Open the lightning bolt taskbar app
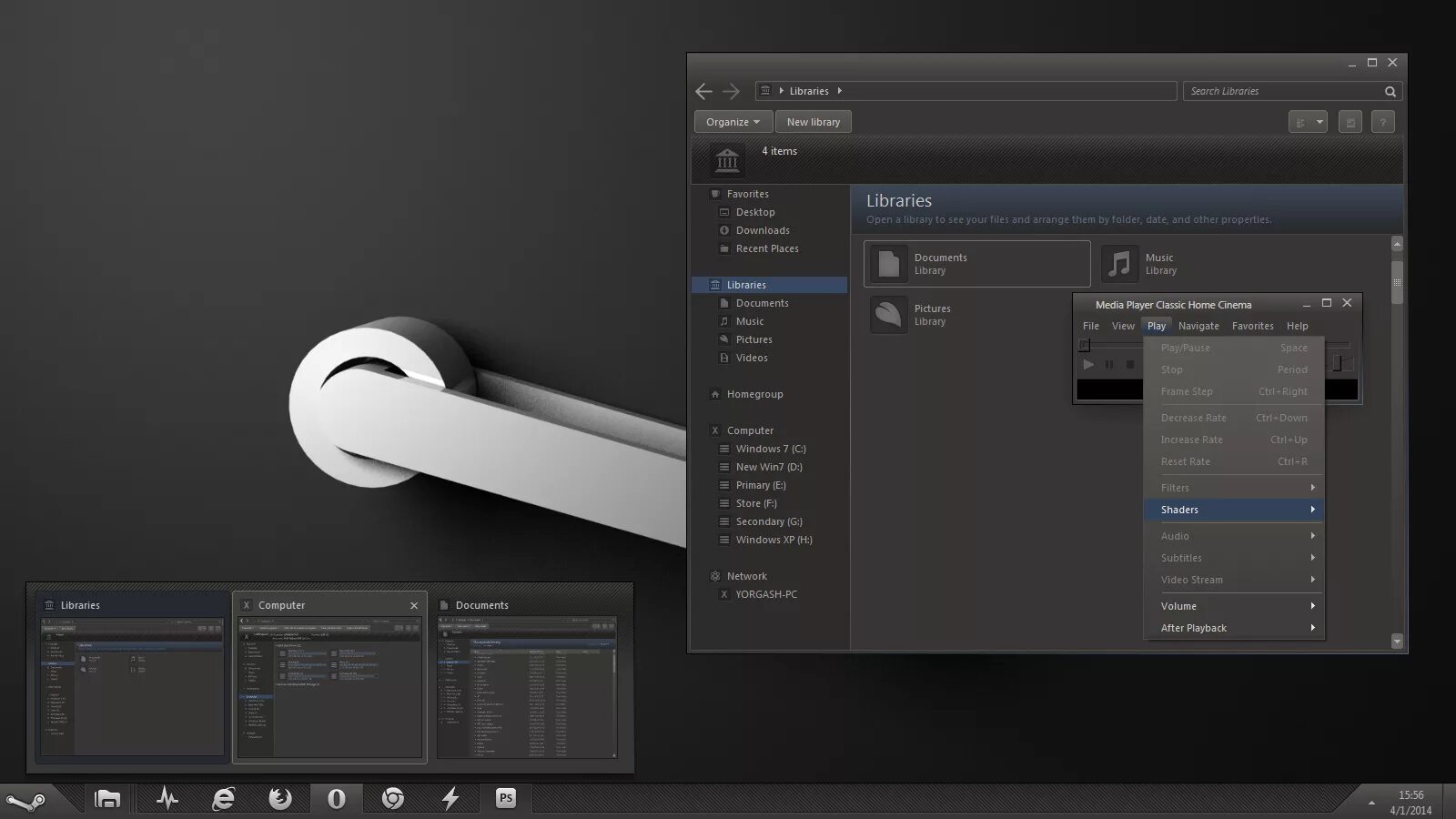Screen dimensions: 1456x819 [450, 799]
